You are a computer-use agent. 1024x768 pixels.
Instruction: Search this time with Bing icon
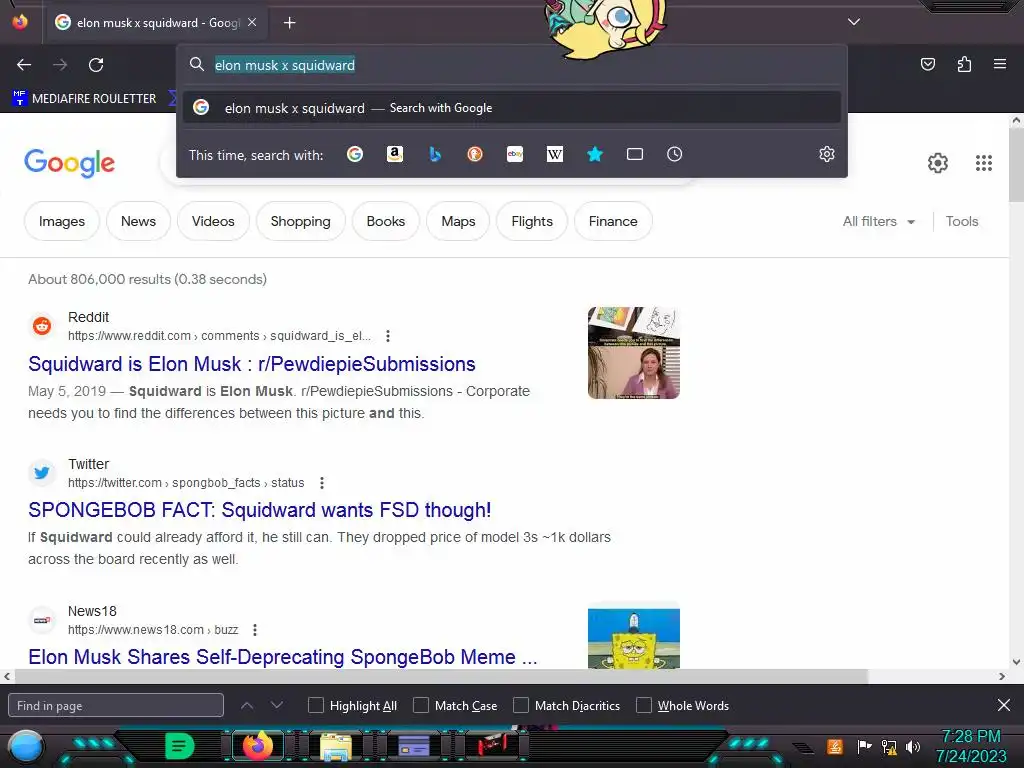pyautogui.click(x=435, y=154)
